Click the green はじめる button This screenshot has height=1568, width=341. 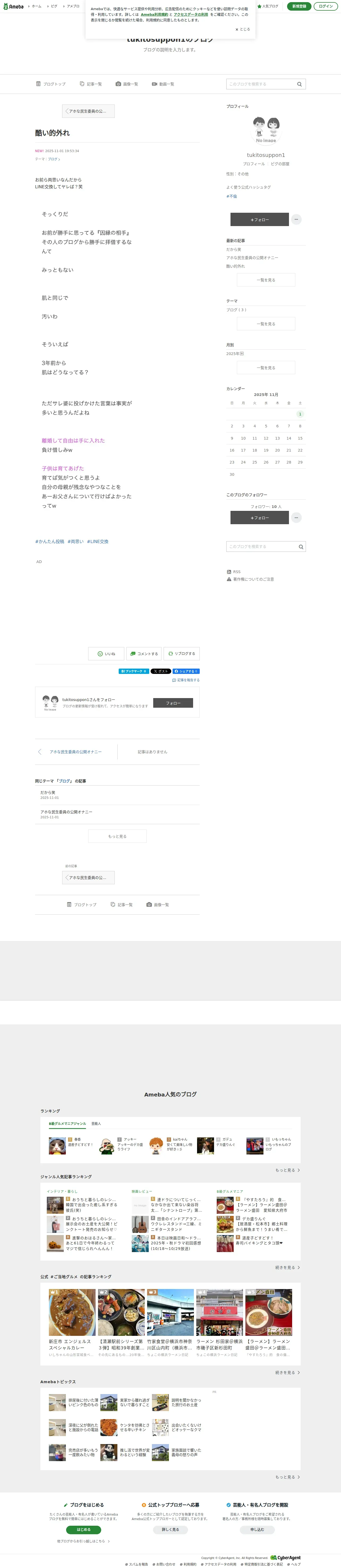coord(83,1530)
